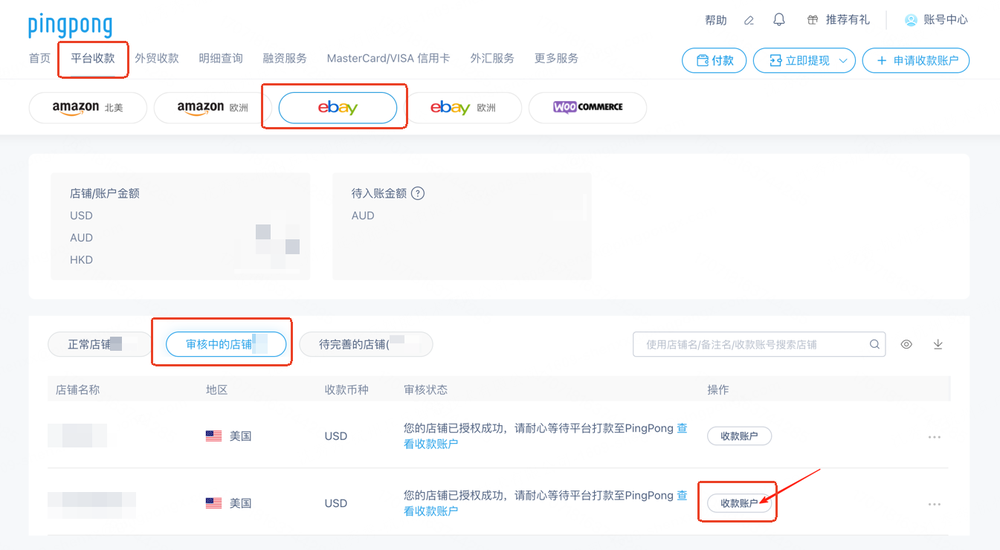Click the notification bell icon
Viewport: 1000px width, 550px height.
tap(779, 20)
